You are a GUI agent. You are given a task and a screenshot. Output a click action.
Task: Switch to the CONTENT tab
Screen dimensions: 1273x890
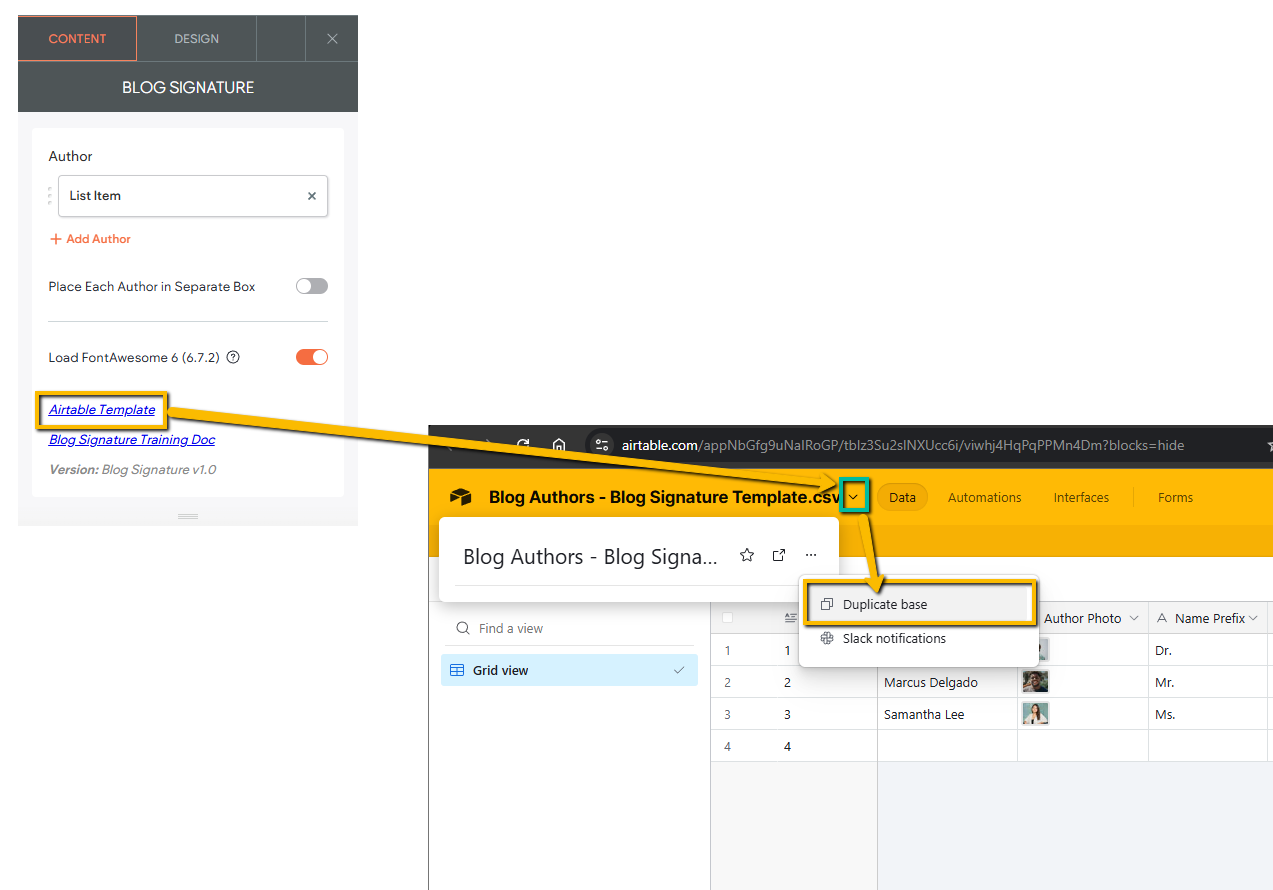(x=77, y=39)
